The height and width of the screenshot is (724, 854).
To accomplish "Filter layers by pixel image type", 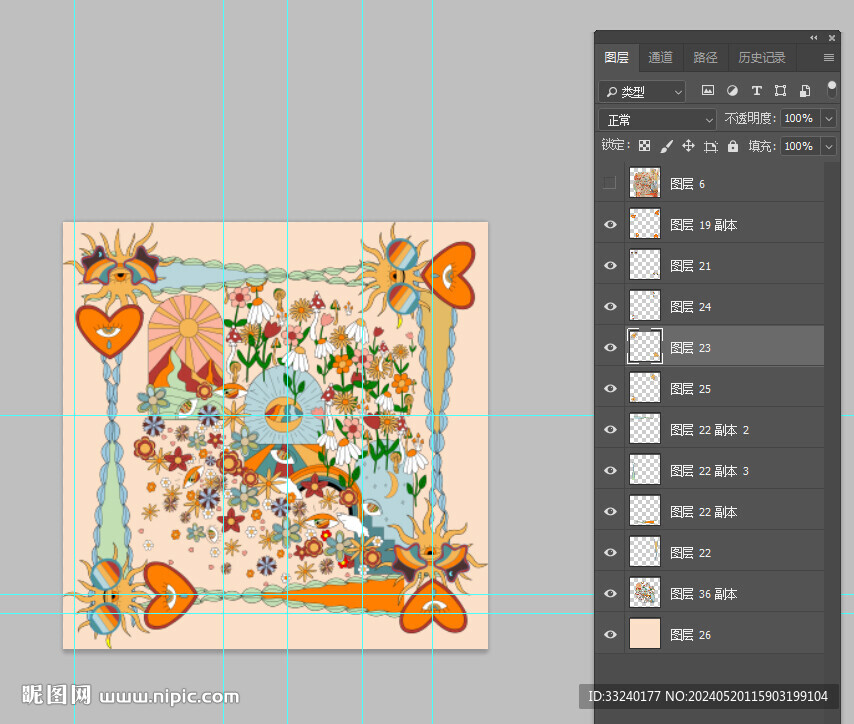I will [708, 91].
